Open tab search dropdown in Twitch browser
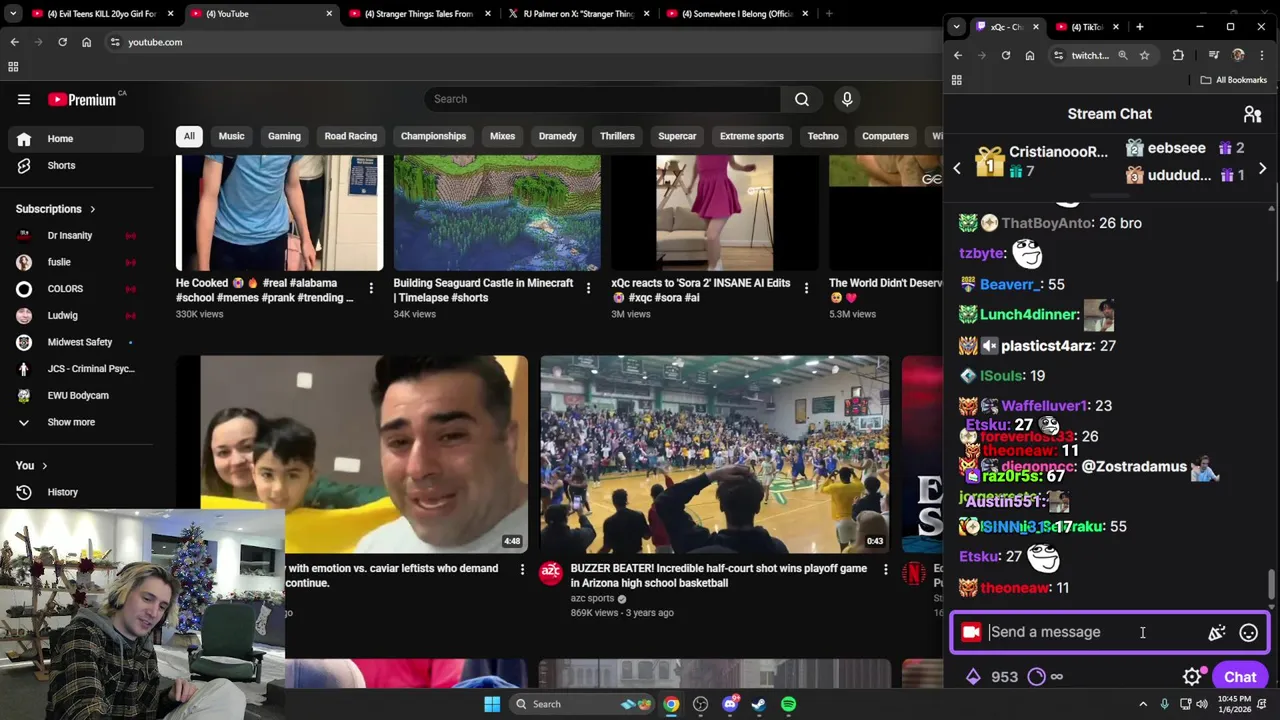The width and height of the screenshot is (1280, 720). tap(957, 27)
